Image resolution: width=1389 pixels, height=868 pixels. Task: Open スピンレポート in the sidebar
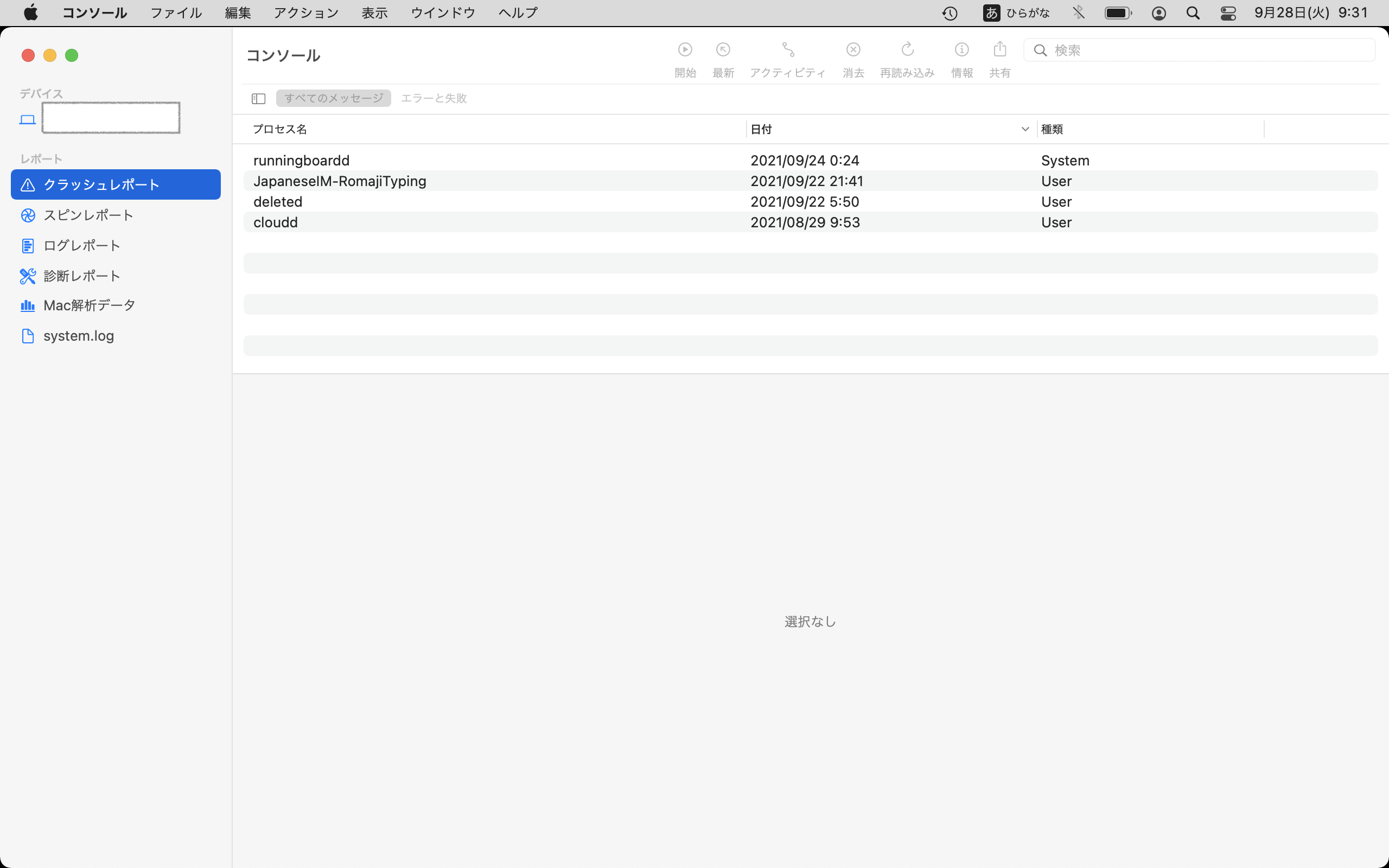88,215
